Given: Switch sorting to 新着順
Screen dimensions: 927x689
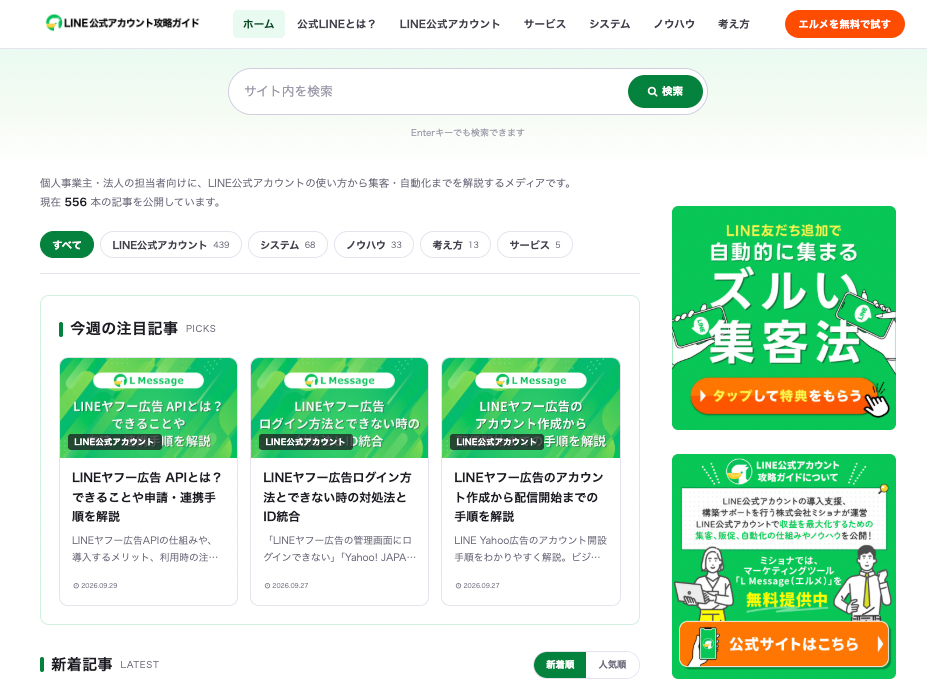Looking at the screenshot, I should pos(560,665).
